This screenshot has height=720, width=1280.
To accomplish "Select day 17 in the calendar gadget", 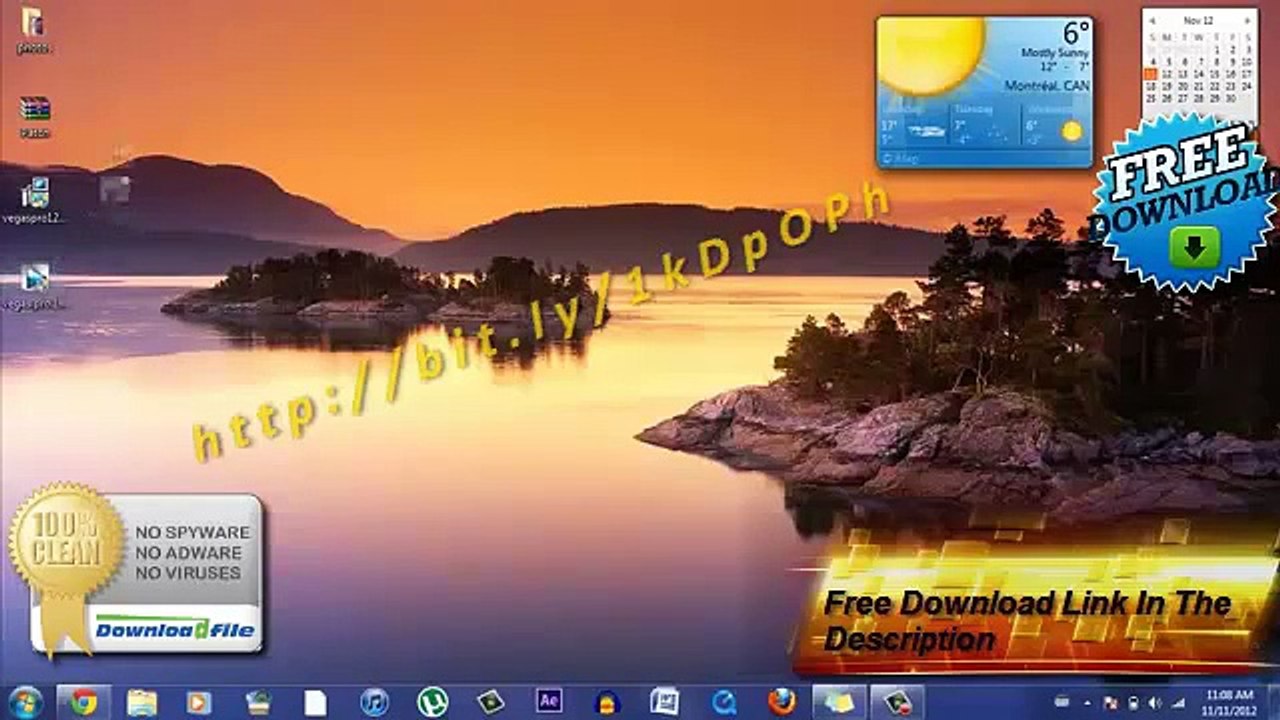I will (1246, 74).
